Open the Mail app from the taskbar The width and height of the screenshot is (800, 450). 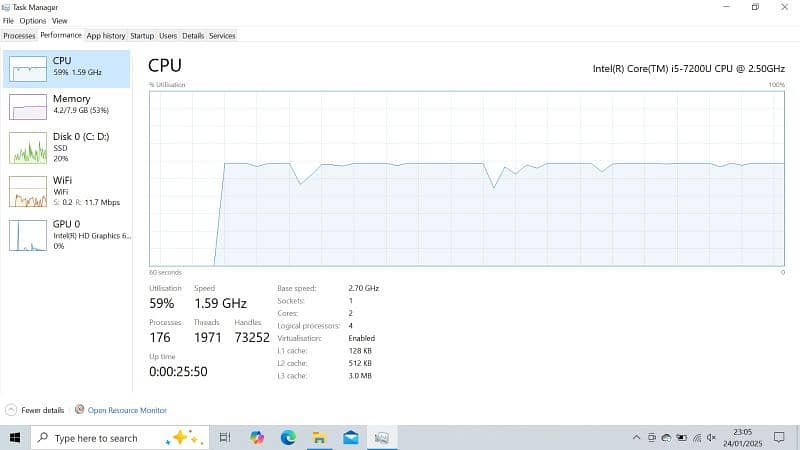click(350, 437)
